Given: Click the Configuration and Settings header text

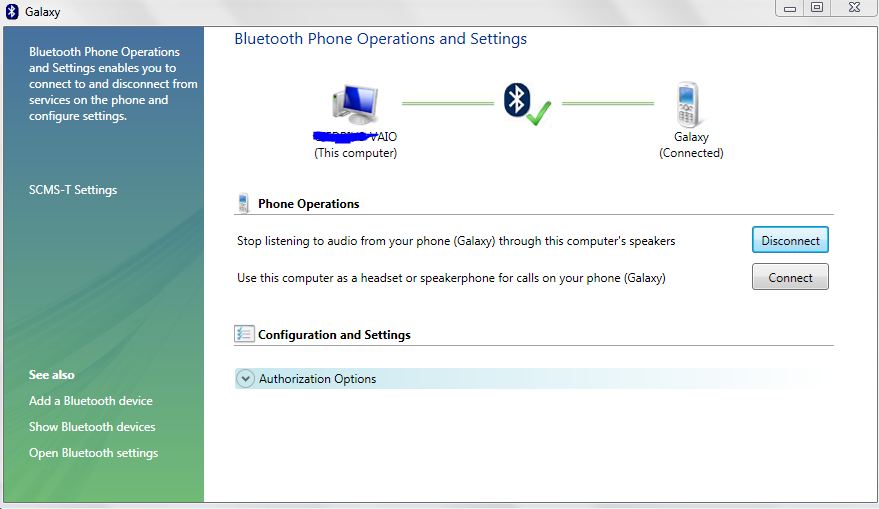Looking at the screenshot, I should 334,335.
